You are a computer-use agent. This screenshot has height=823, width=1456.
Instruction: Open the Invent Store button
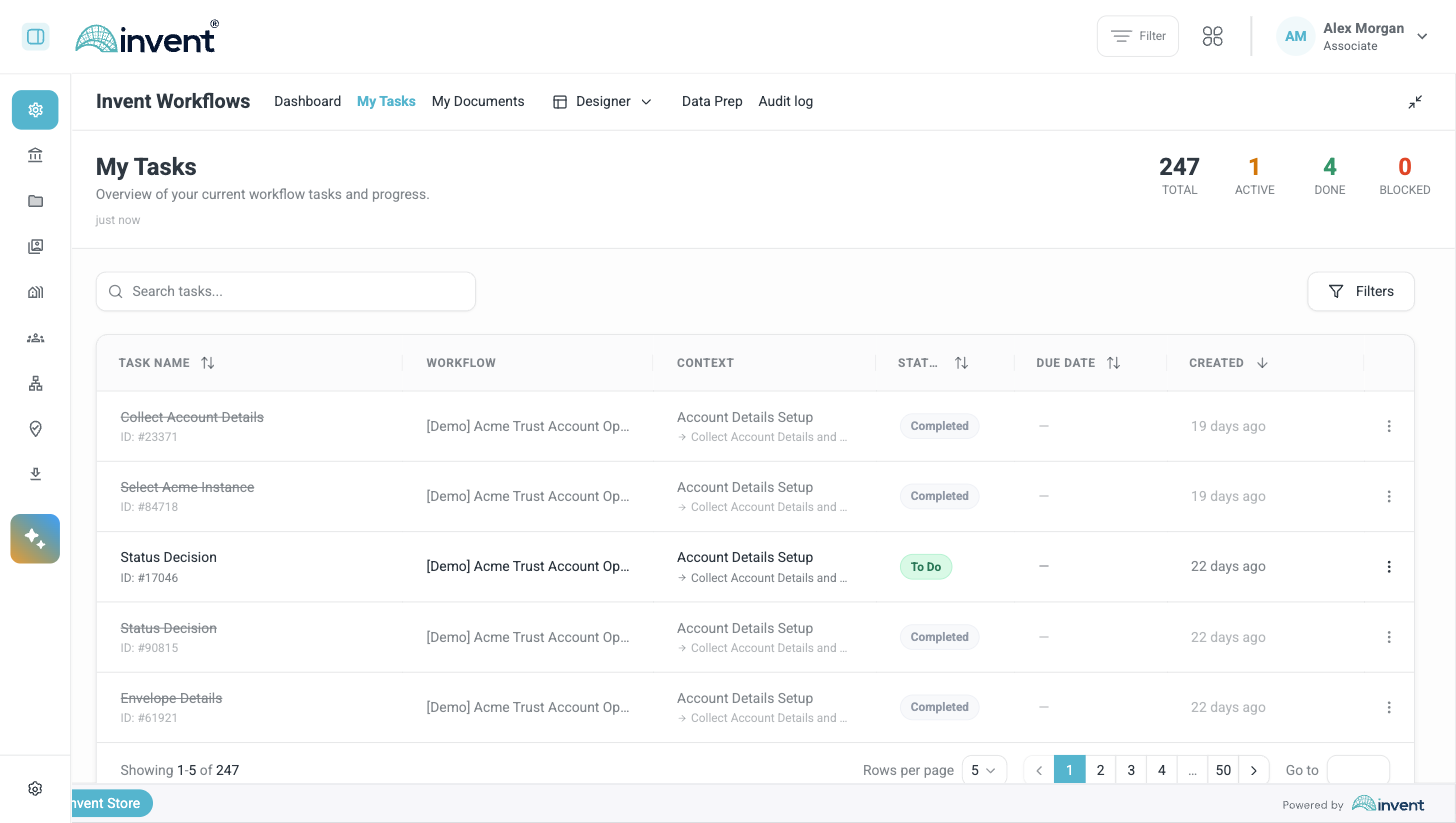(x=111, y=803)
